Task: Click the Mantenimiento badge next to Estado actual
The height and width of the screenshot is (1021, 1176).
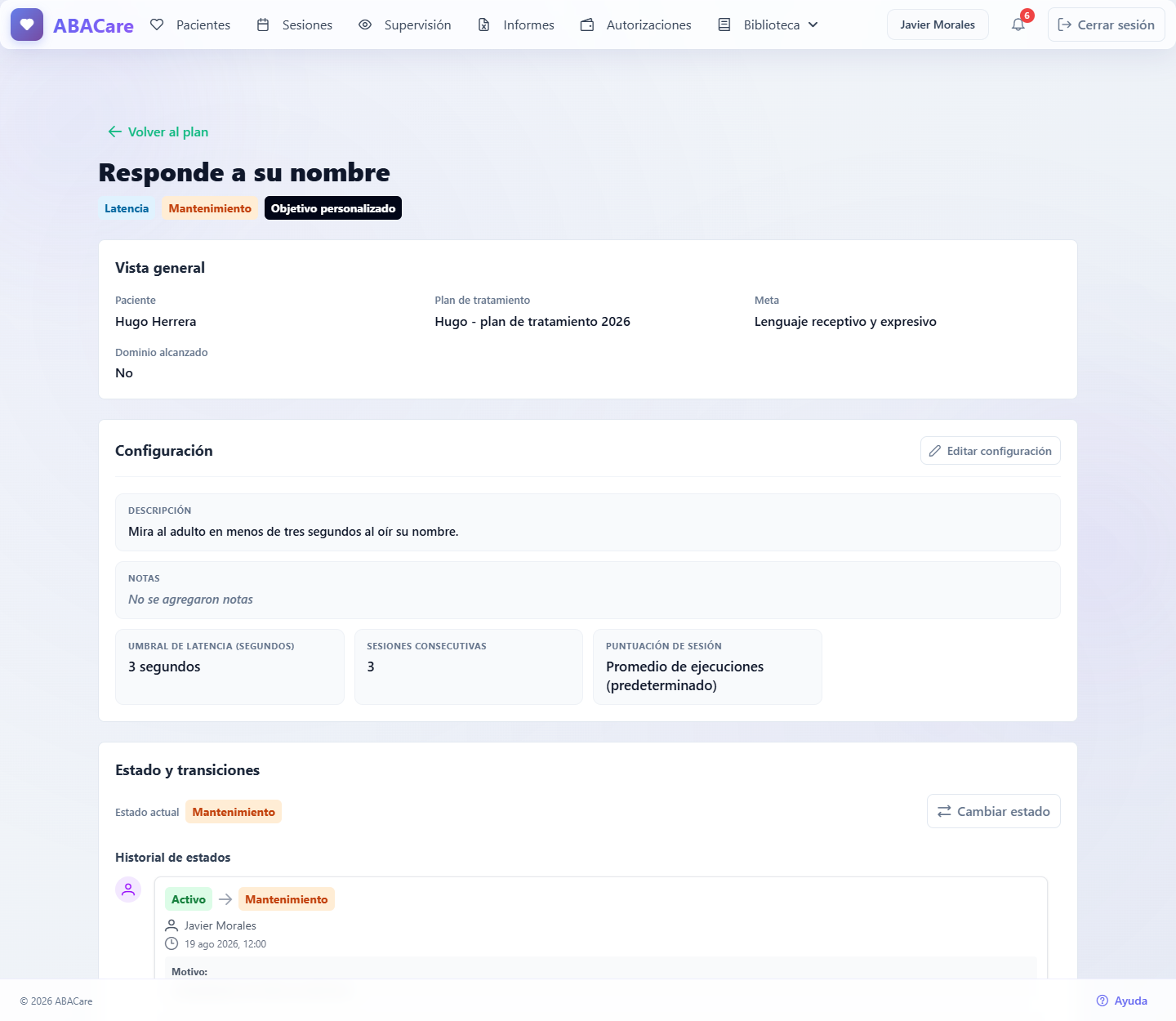Action: [x=234, y=812]
